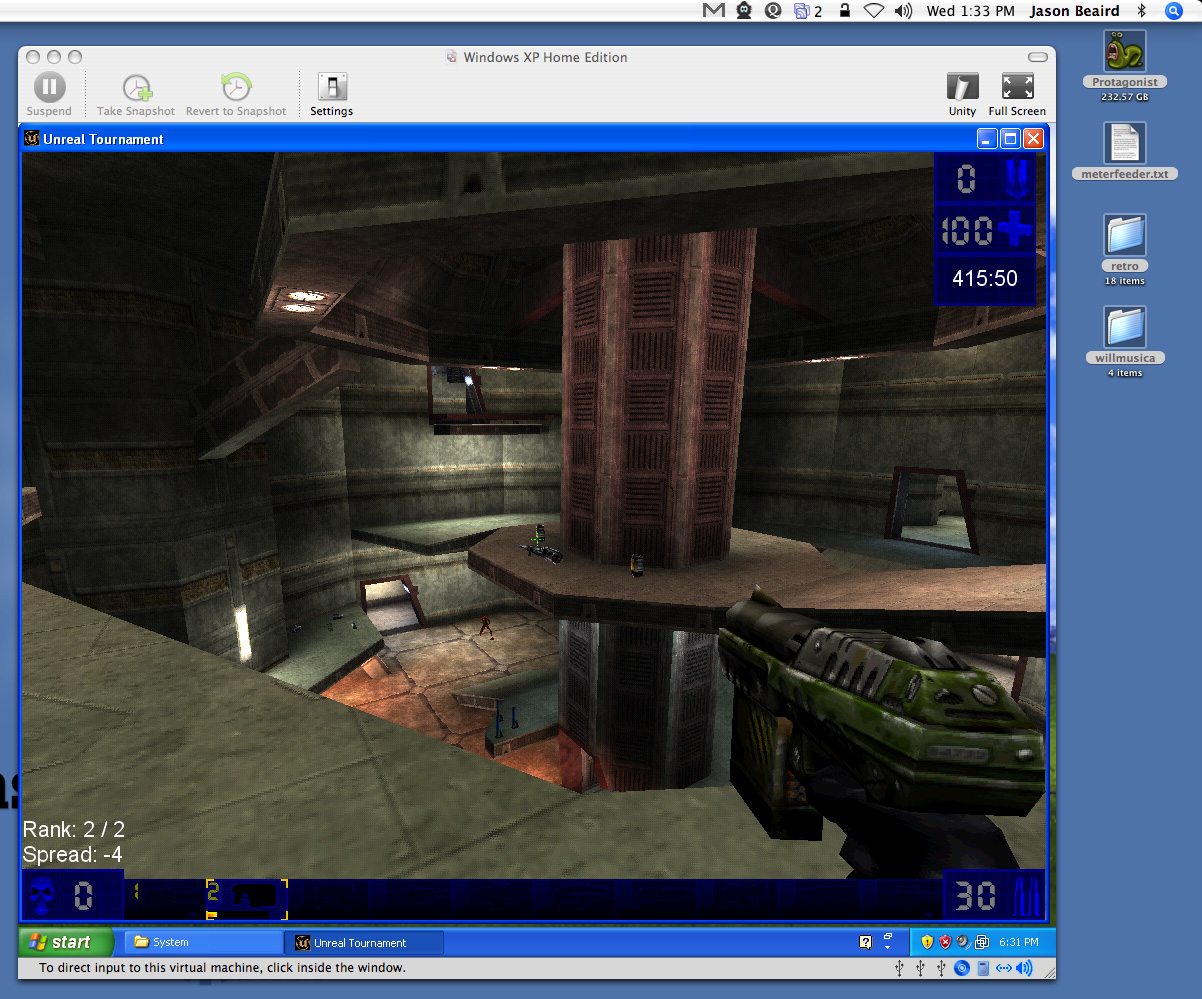Open the virtual machine Settings
Viewport: 1202px width, 999px height.
click(331, 95)
